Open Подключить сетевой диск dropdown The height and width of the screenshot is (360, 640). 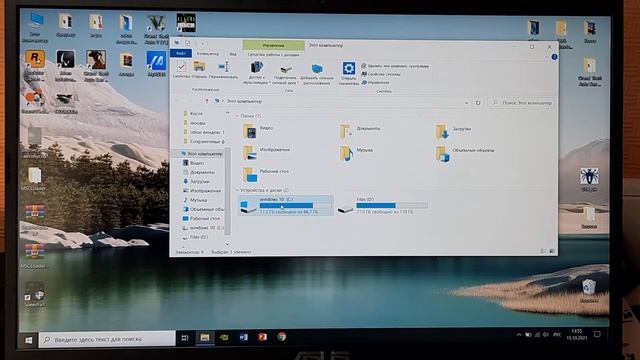[285, 73]
